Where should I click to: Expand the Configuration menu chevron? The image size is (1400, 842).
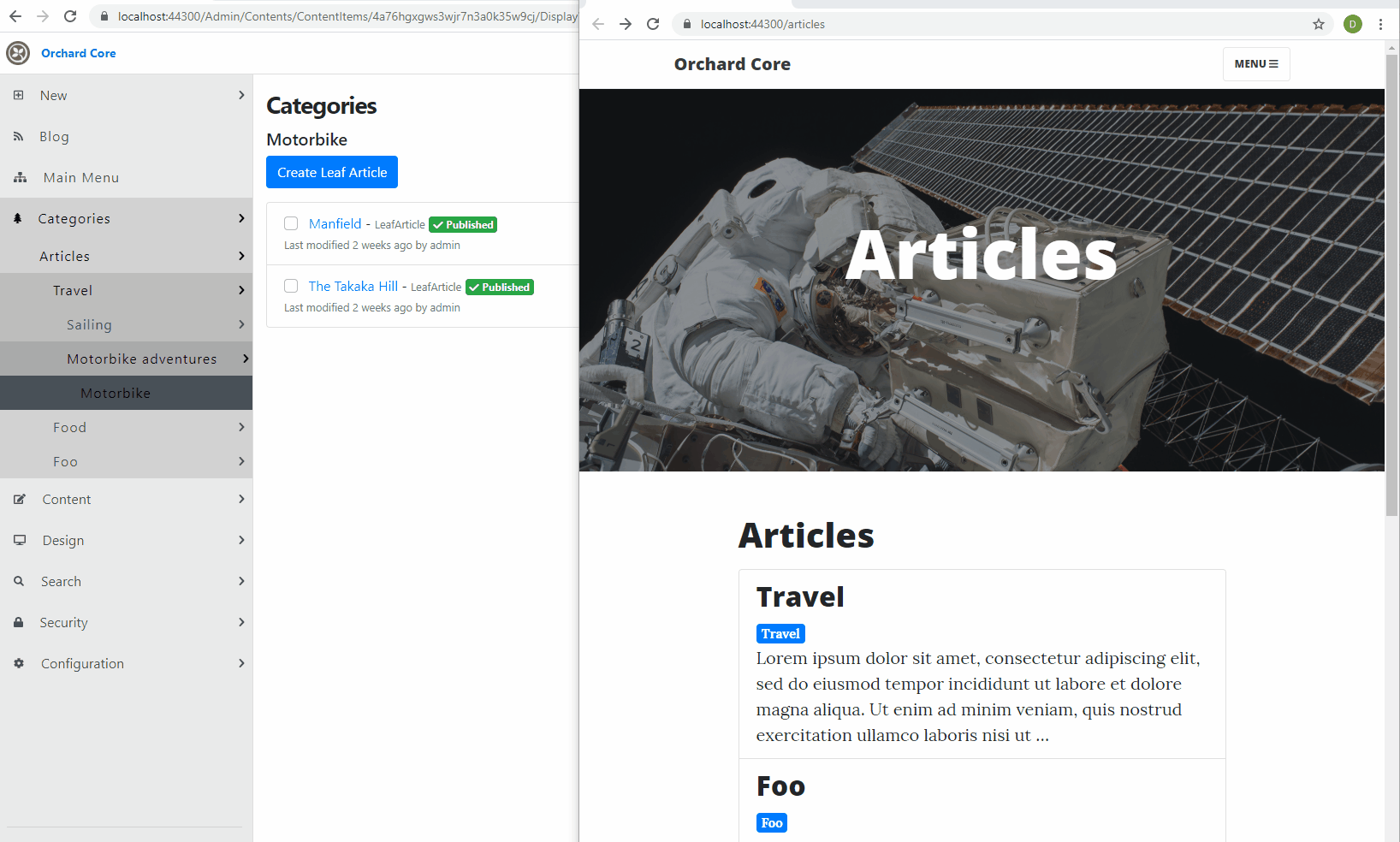(241, 663)
